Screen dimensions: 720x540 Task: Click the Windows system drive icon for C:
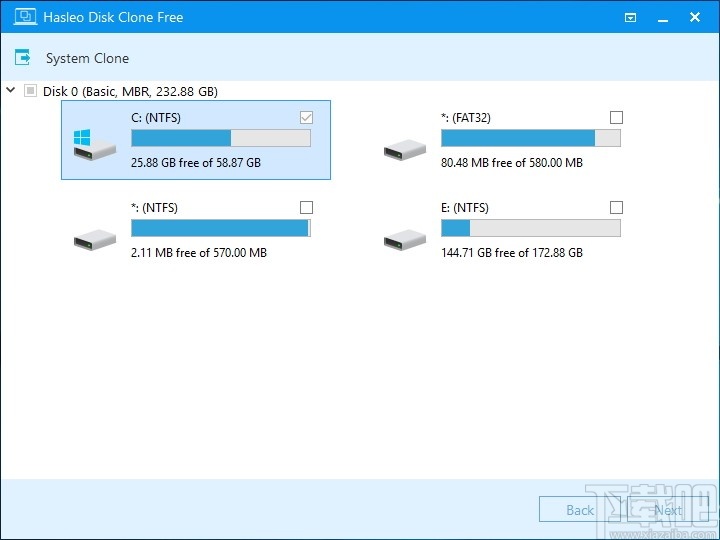(x=94, y=145)
